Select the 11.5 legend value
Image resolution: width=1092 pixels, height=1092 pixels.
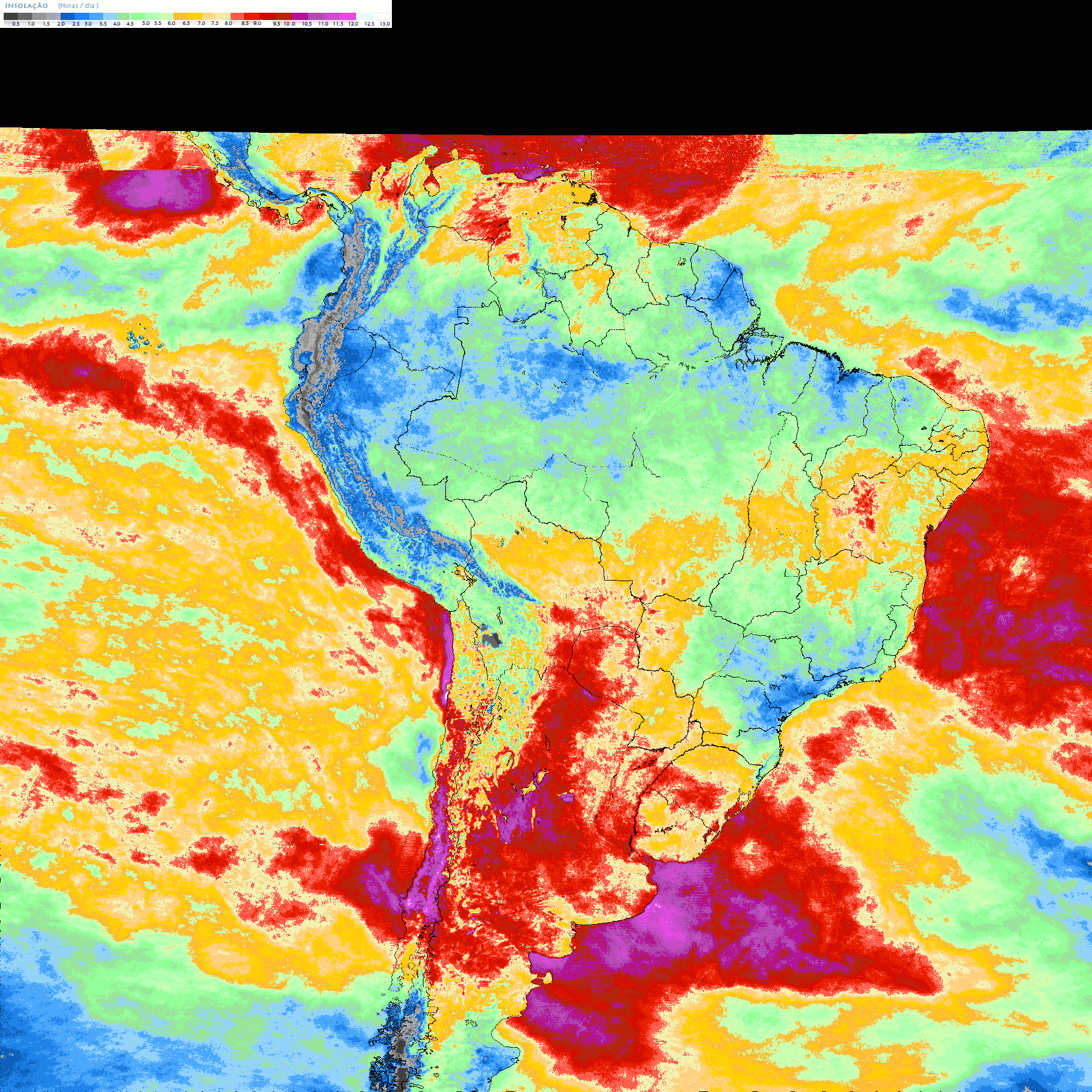tap(338, 24)
